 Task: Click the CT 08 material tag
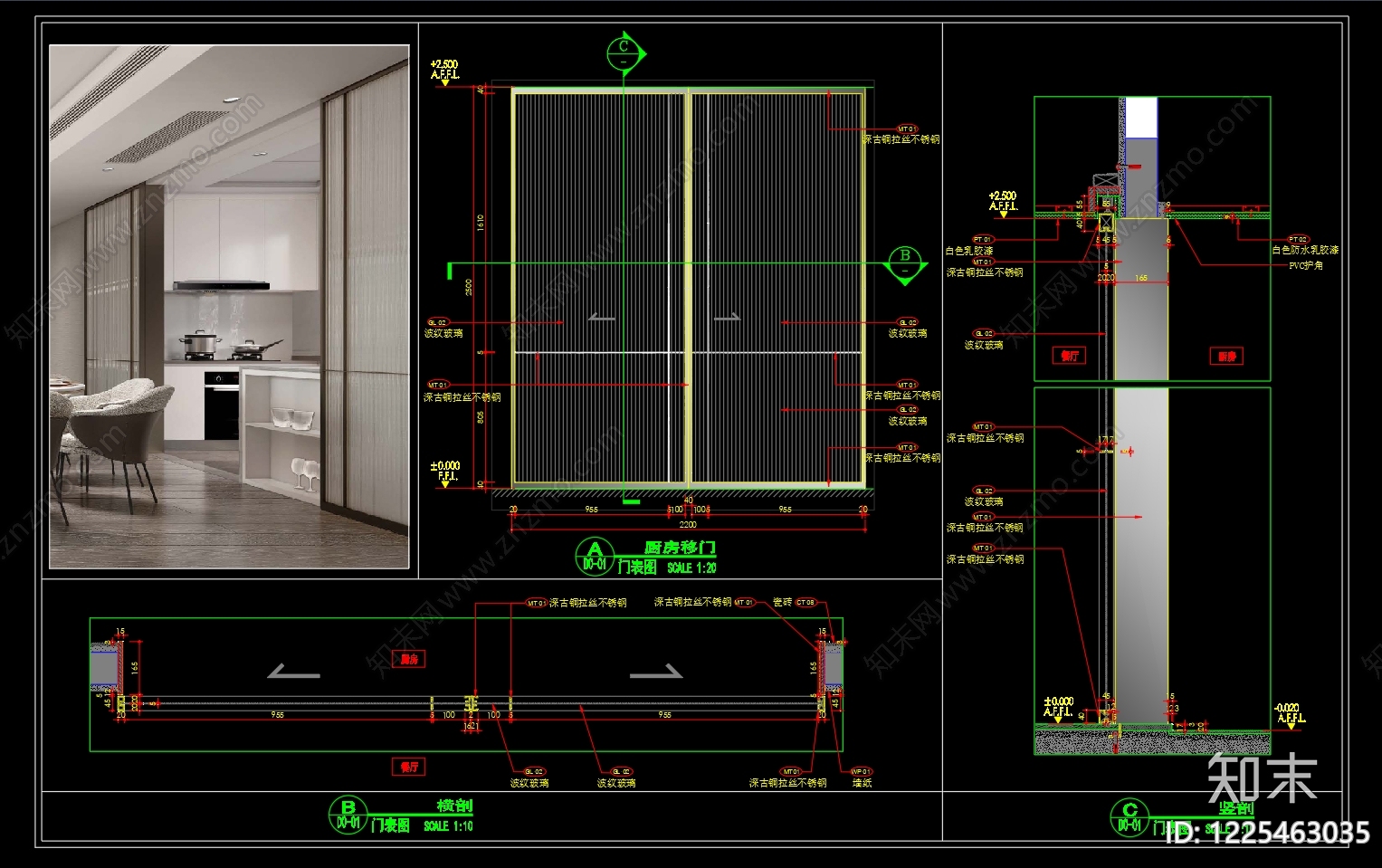pyautogui.click(x=805, y=602)
